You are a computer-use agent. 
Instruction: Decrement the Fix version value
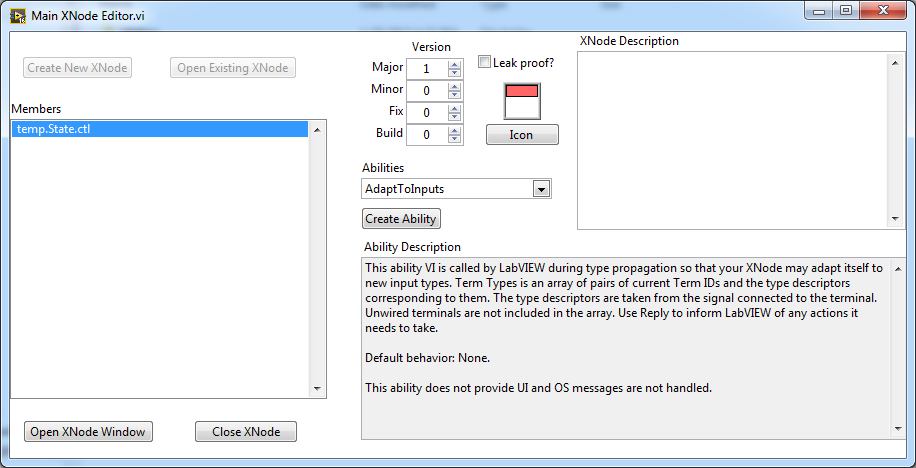(454, 117)
